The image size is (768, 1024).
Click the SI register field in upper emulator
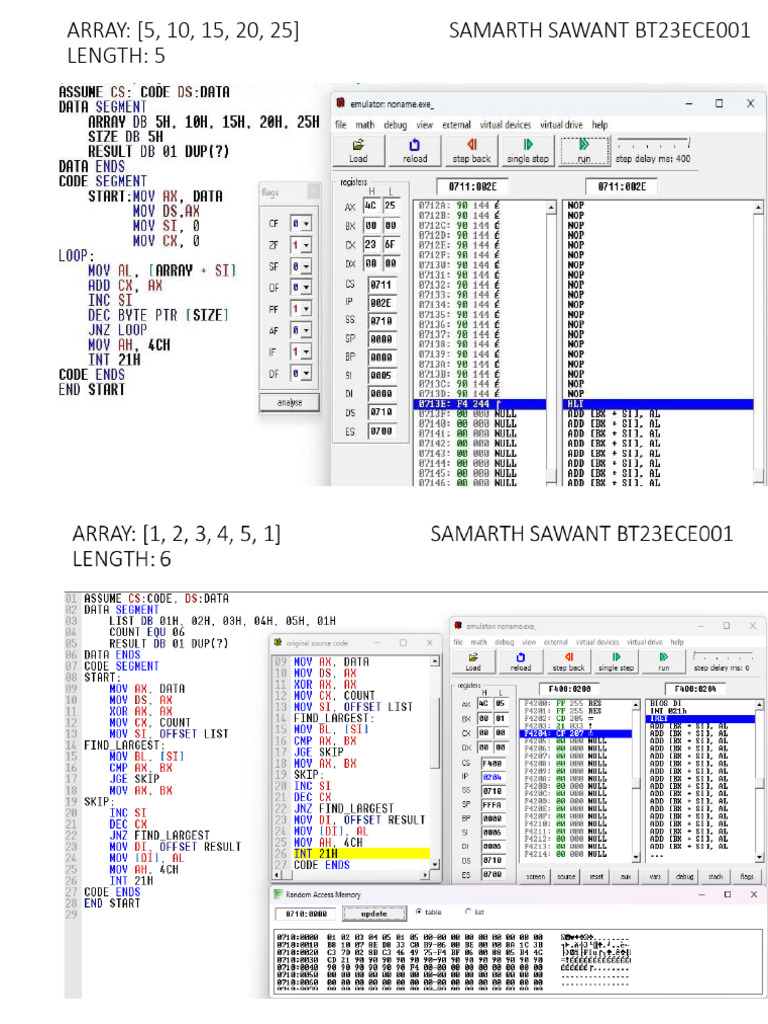click(x=381, y=376)
